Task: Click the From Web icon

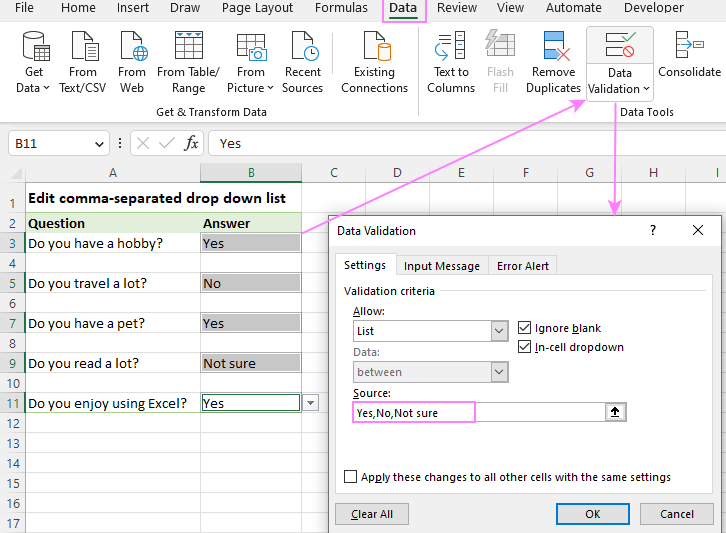Action: [132, 48]
